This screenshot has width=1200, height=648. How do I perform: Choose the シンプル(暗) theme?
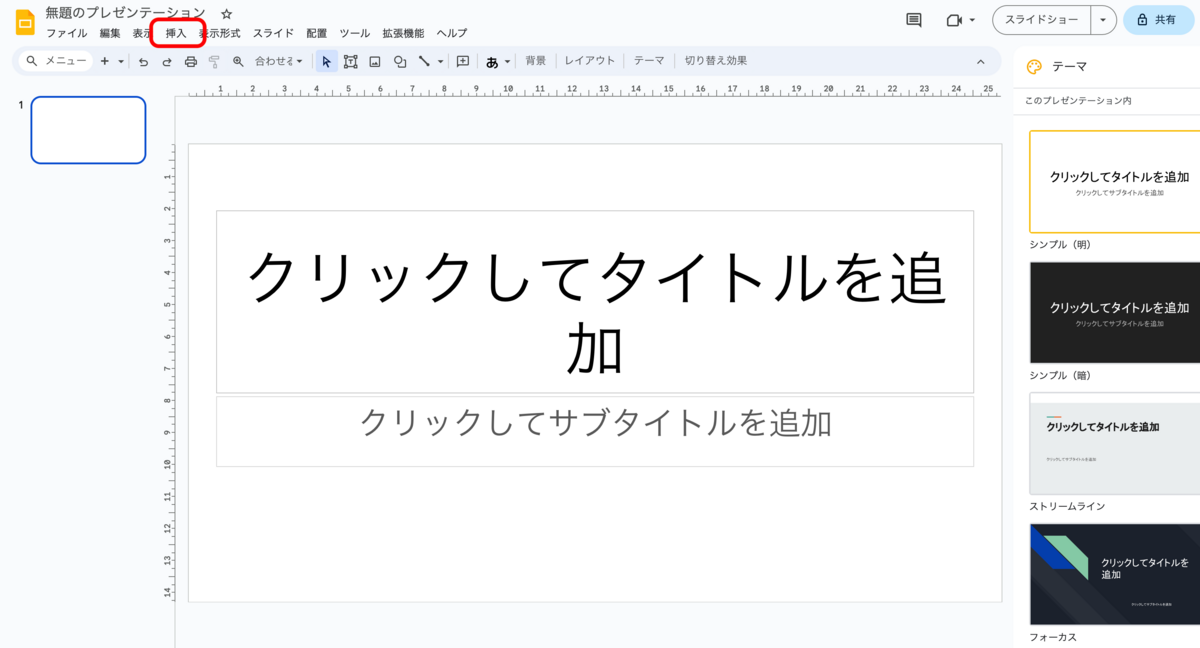pos(1115,312)
